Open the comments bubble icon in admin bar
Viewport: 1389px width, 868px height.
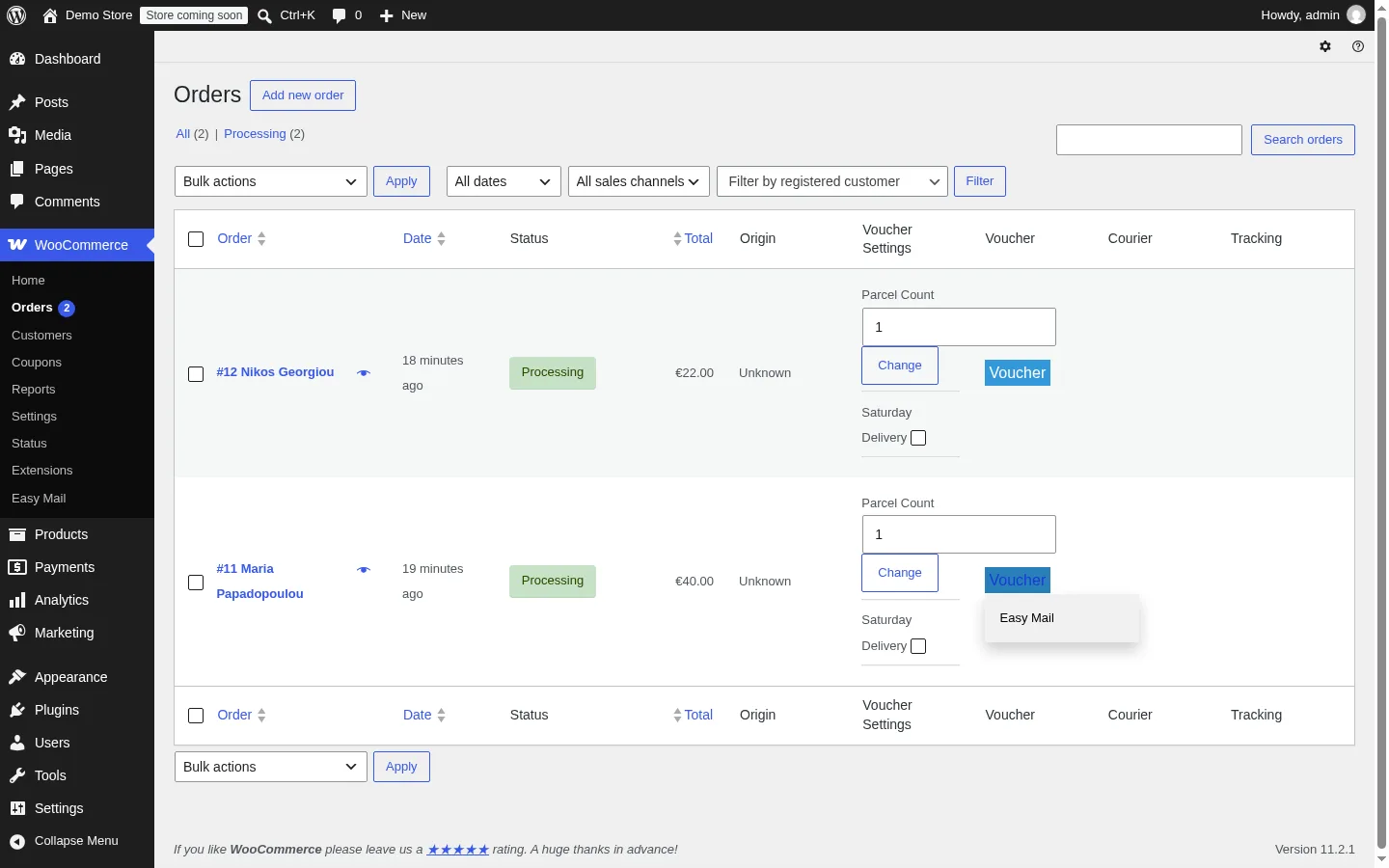pos(339,15)
